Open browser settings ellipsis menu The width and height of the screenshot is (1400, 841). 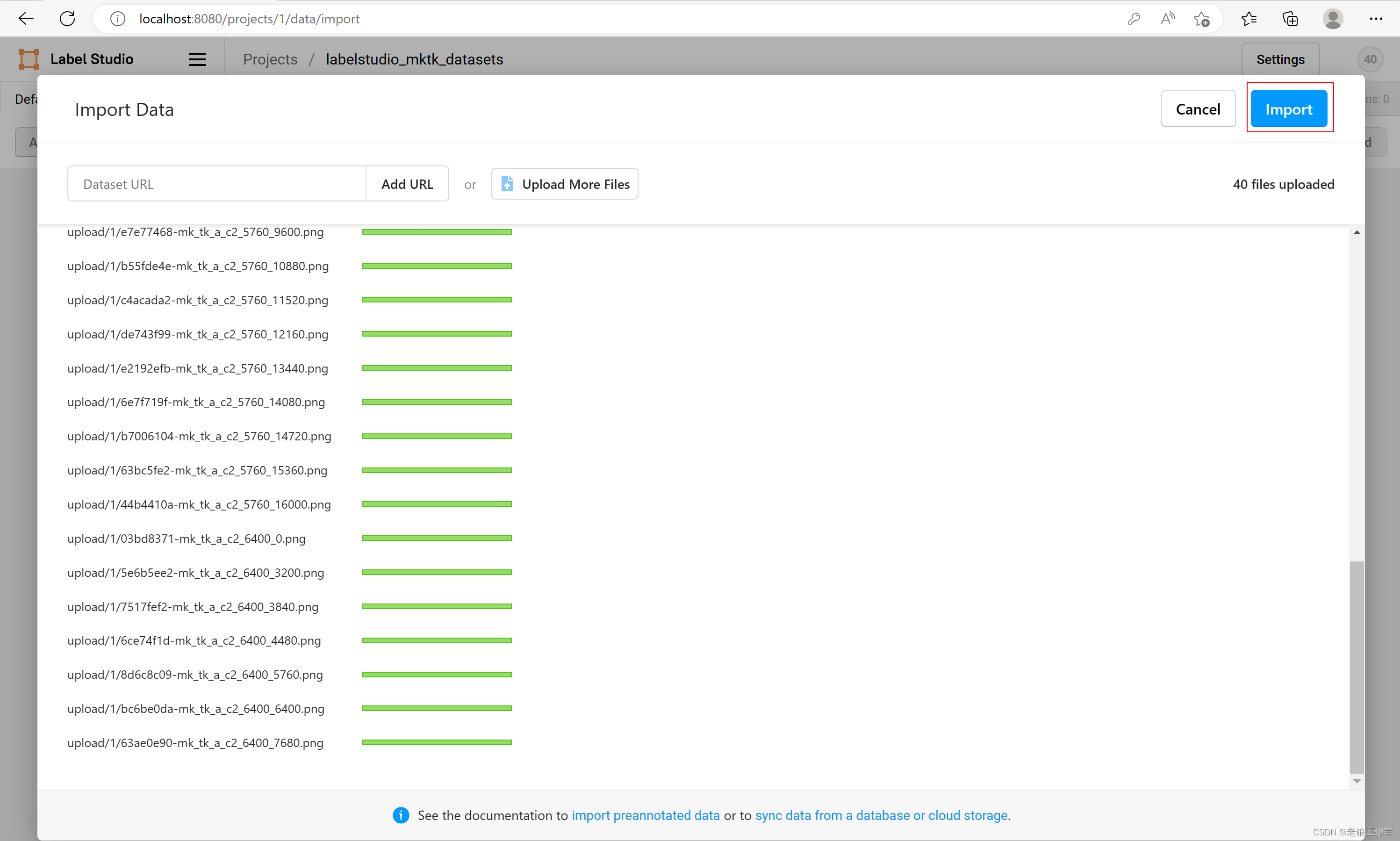[1376, 19]
